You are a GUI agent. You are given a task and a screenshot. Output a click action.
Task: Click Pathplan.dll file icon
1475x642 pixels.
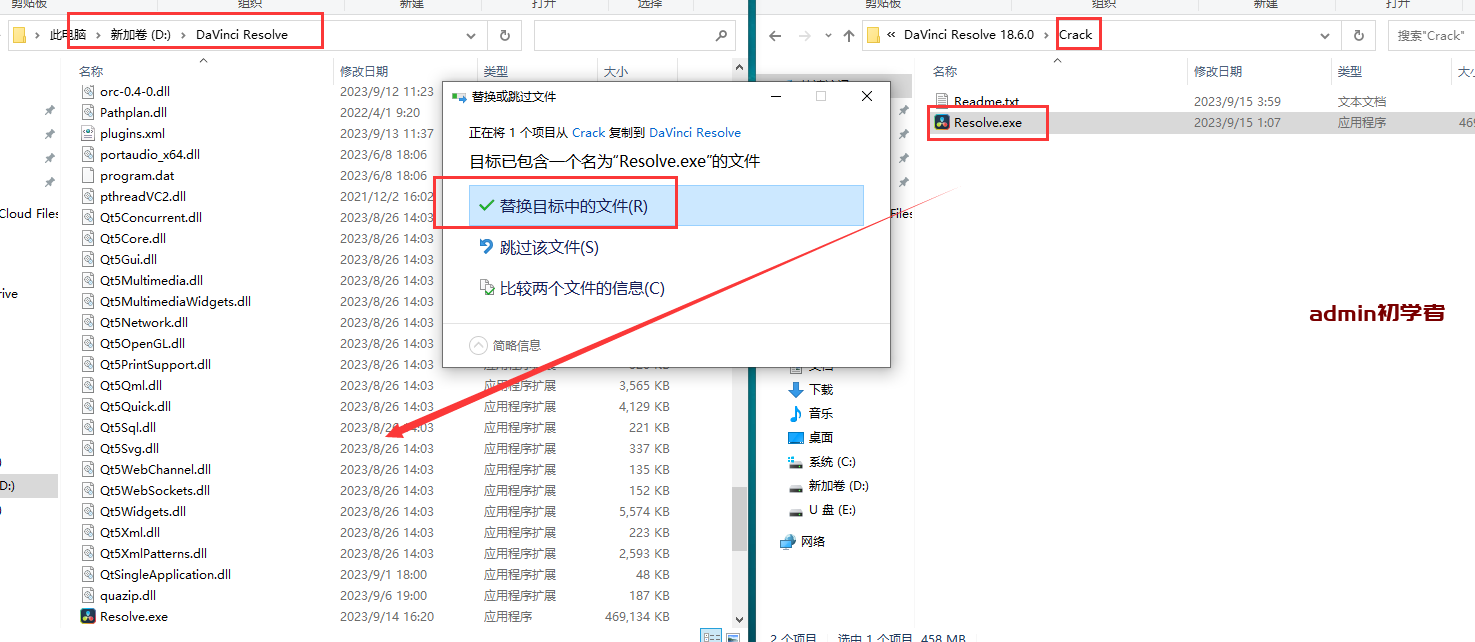tap(88, 112)
